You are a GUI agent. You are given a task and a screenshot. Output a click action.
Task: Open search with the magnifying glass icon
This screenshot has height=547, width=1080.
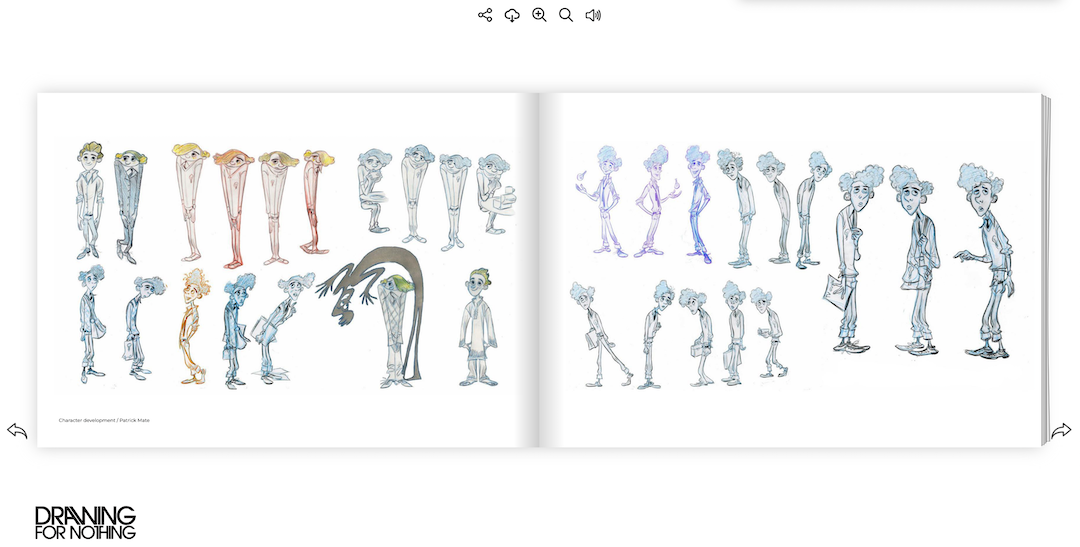566,15
